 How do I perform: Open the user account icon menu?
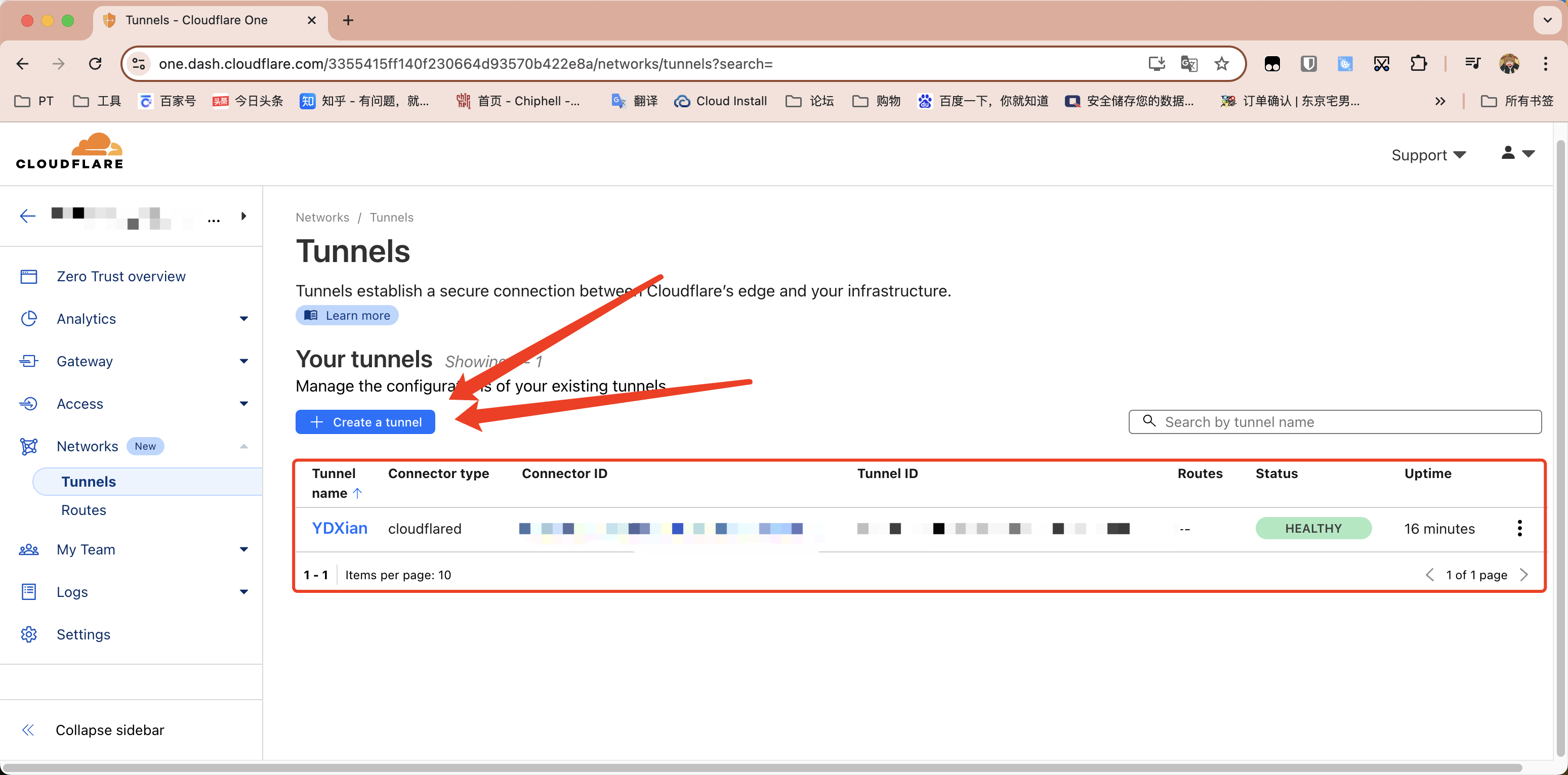pyautogui.click(x=1517, y=153)
